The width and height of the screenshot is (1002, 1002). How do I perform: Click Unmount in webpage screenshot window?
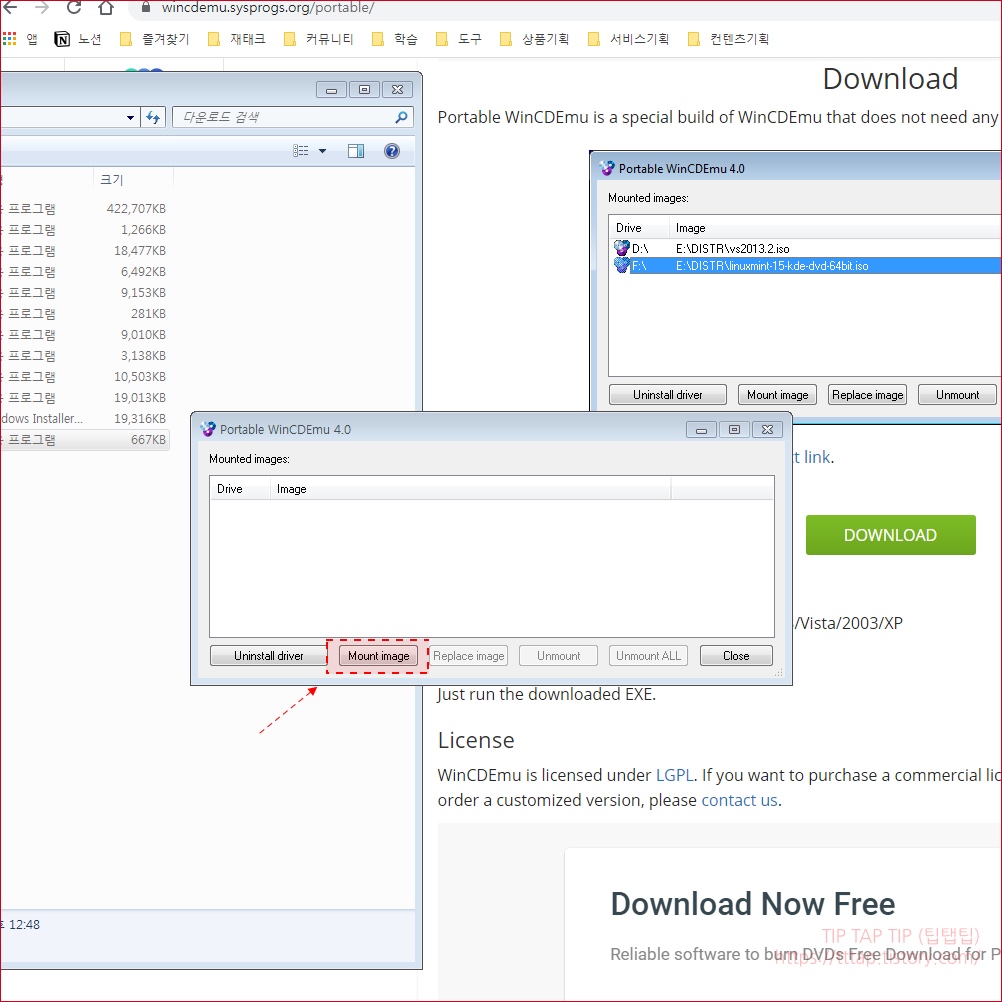pyautogui.click(x=957, y=395)
